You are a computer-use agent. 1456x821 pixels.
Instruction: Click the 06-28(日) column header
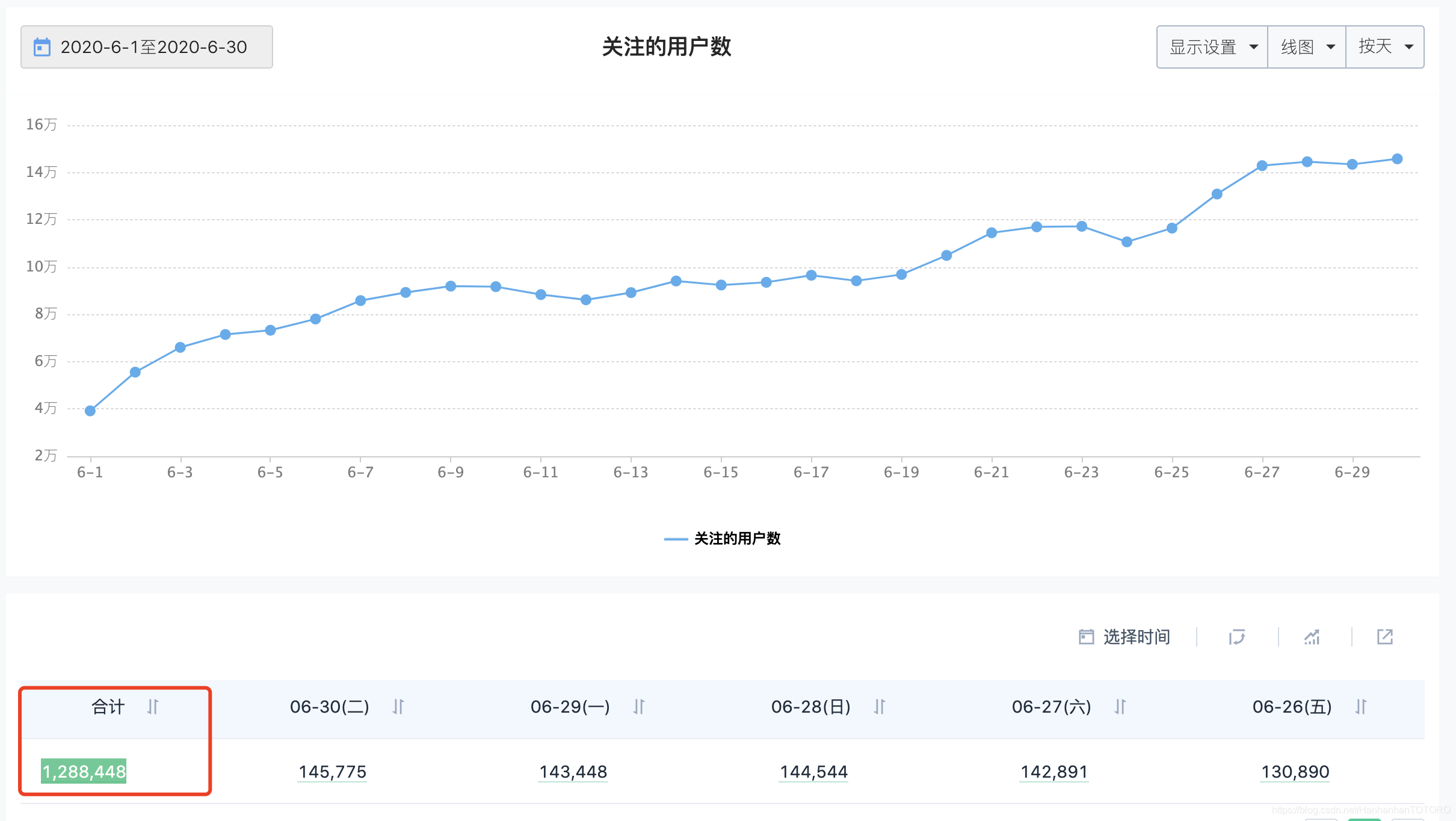pyautogui.click(x=811, y=707)
